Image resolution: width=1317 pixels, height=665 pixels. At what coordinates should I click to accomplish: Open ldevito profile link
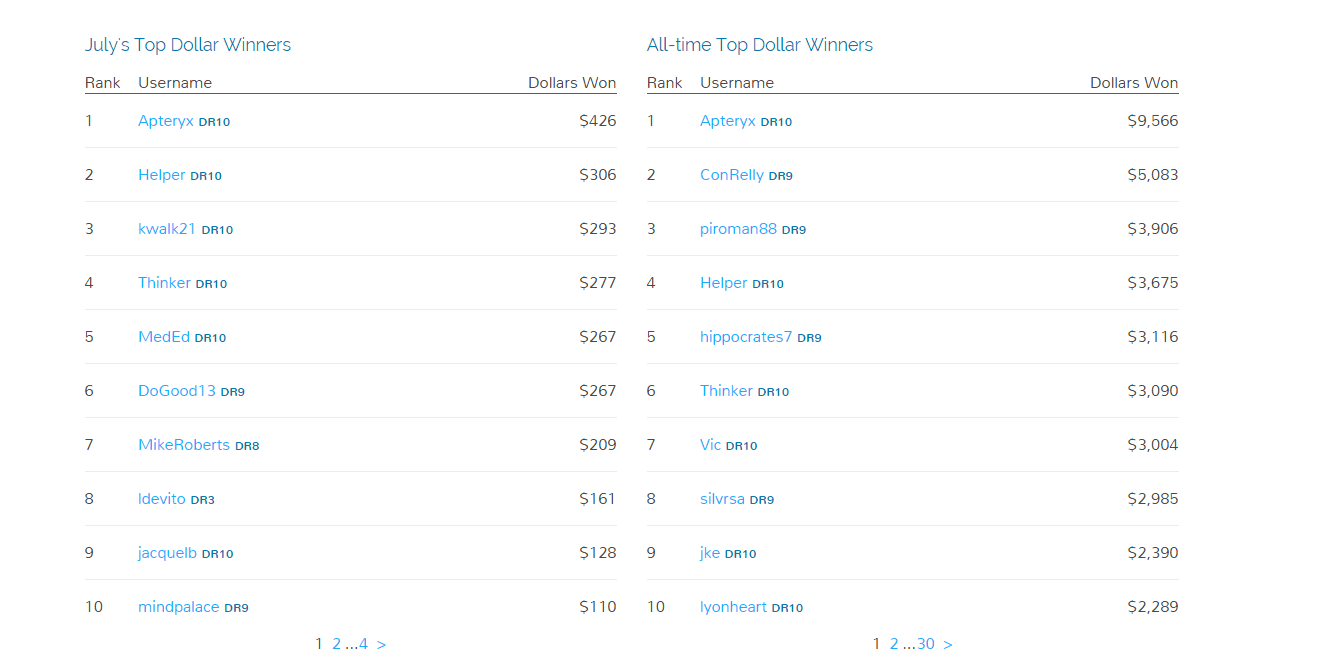coord(162,499)
